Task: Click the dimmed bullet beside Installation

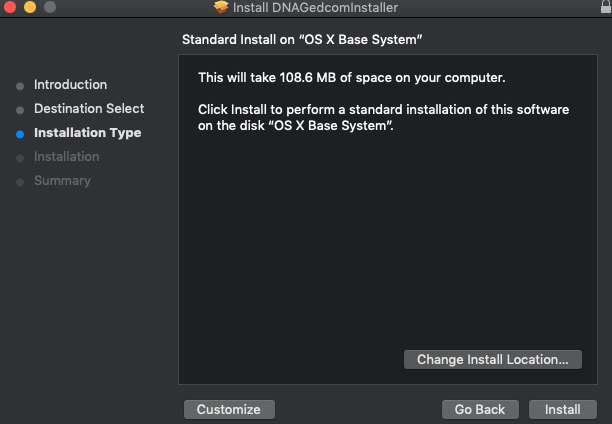Action: click(20, 157)
